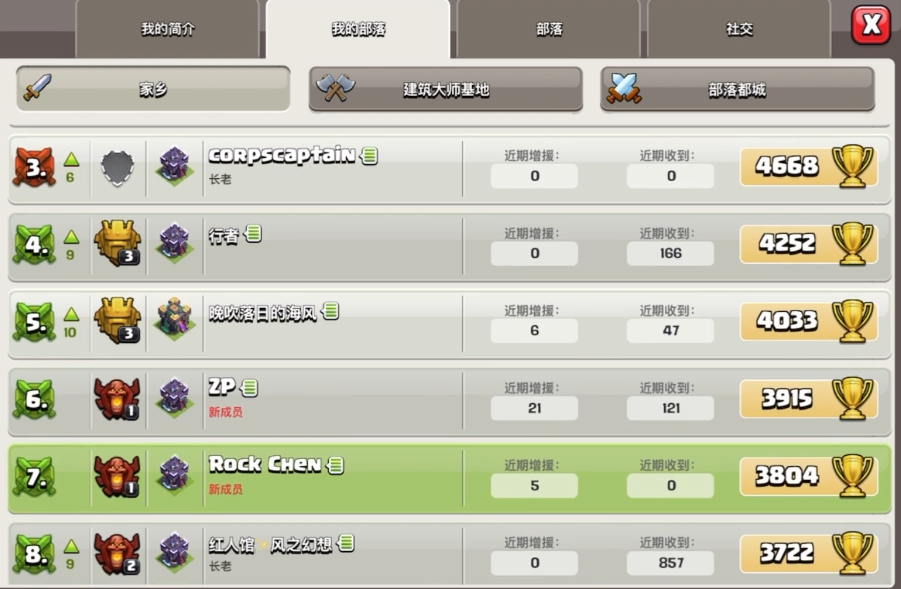901x589 pixels.
Task: Select the 家乡 home village button
Action: [153, 88]
